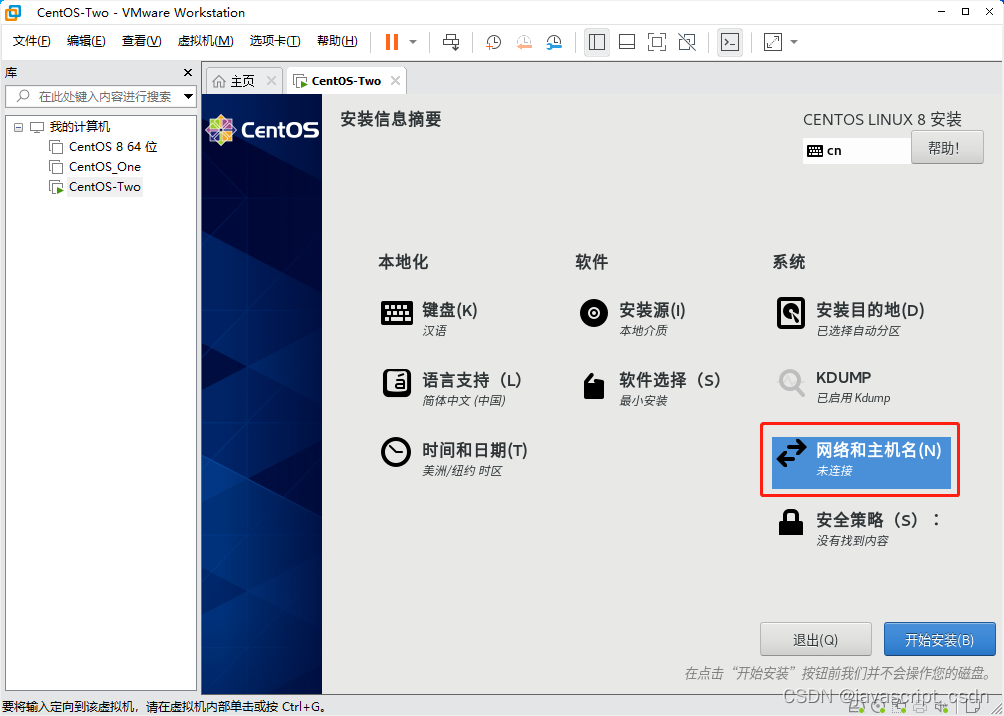Open 时间和日期(T) settings
The image size is (1004, 716).
coord(454,459)
